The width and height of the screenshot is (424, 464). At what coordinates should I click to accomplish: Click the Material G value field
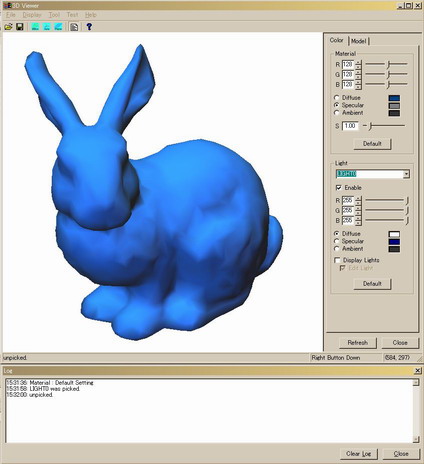pos(348,74)
